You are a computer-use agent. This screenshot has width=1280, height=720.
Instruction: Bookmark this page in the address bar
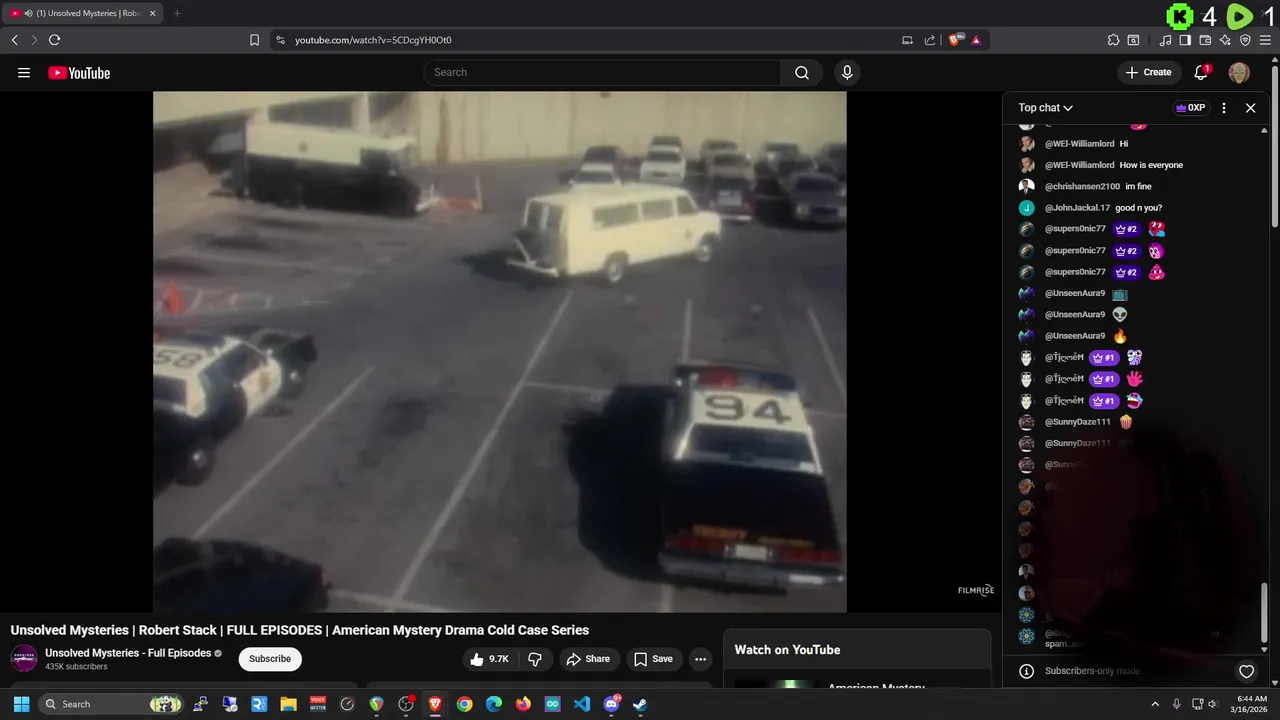click(254, 40)
